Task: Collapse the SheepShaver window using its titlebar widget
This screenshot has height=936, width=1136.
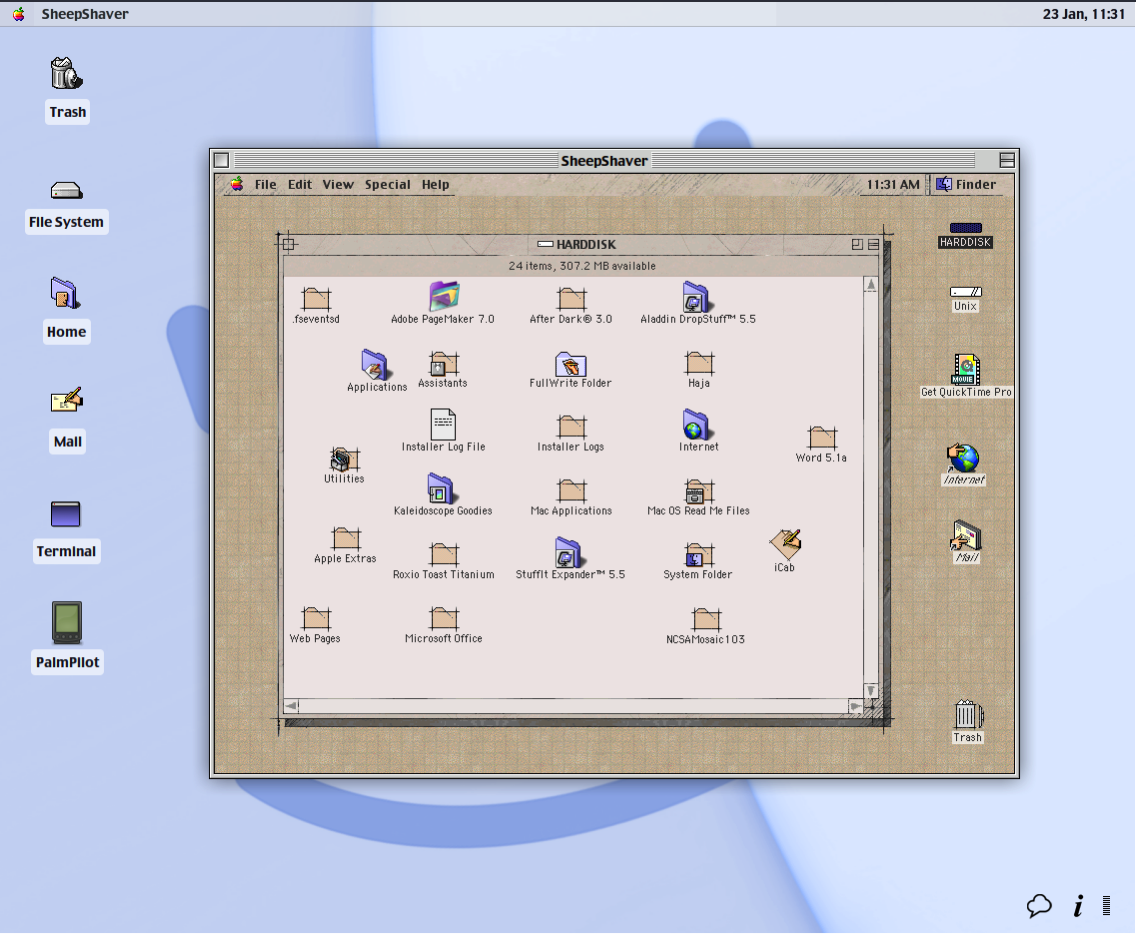Action: click(x=1006, y=160)
